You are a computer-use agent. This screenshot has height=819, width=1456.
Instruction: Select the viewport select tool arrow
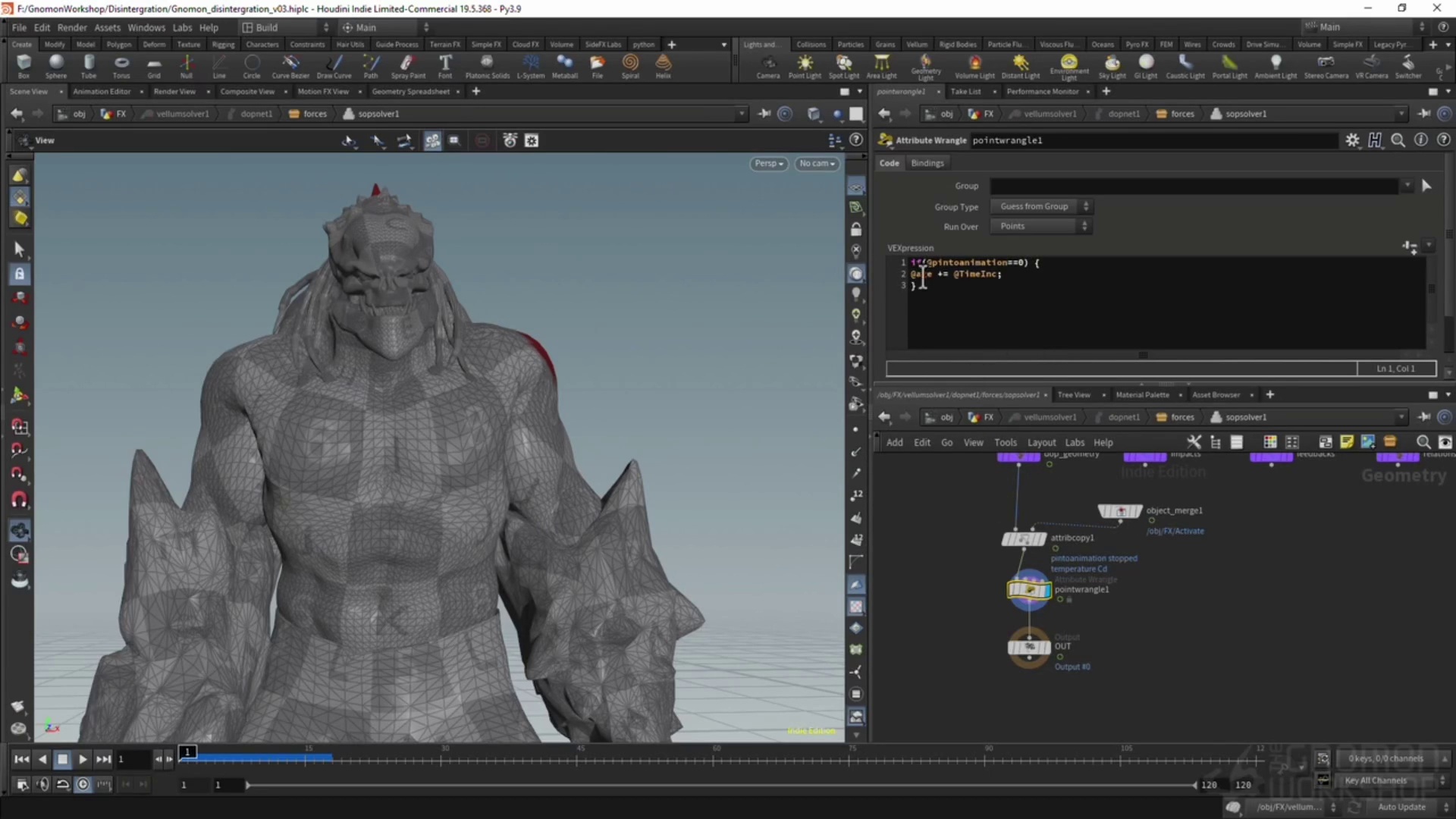pyautogui.click(x=20, y=249)
